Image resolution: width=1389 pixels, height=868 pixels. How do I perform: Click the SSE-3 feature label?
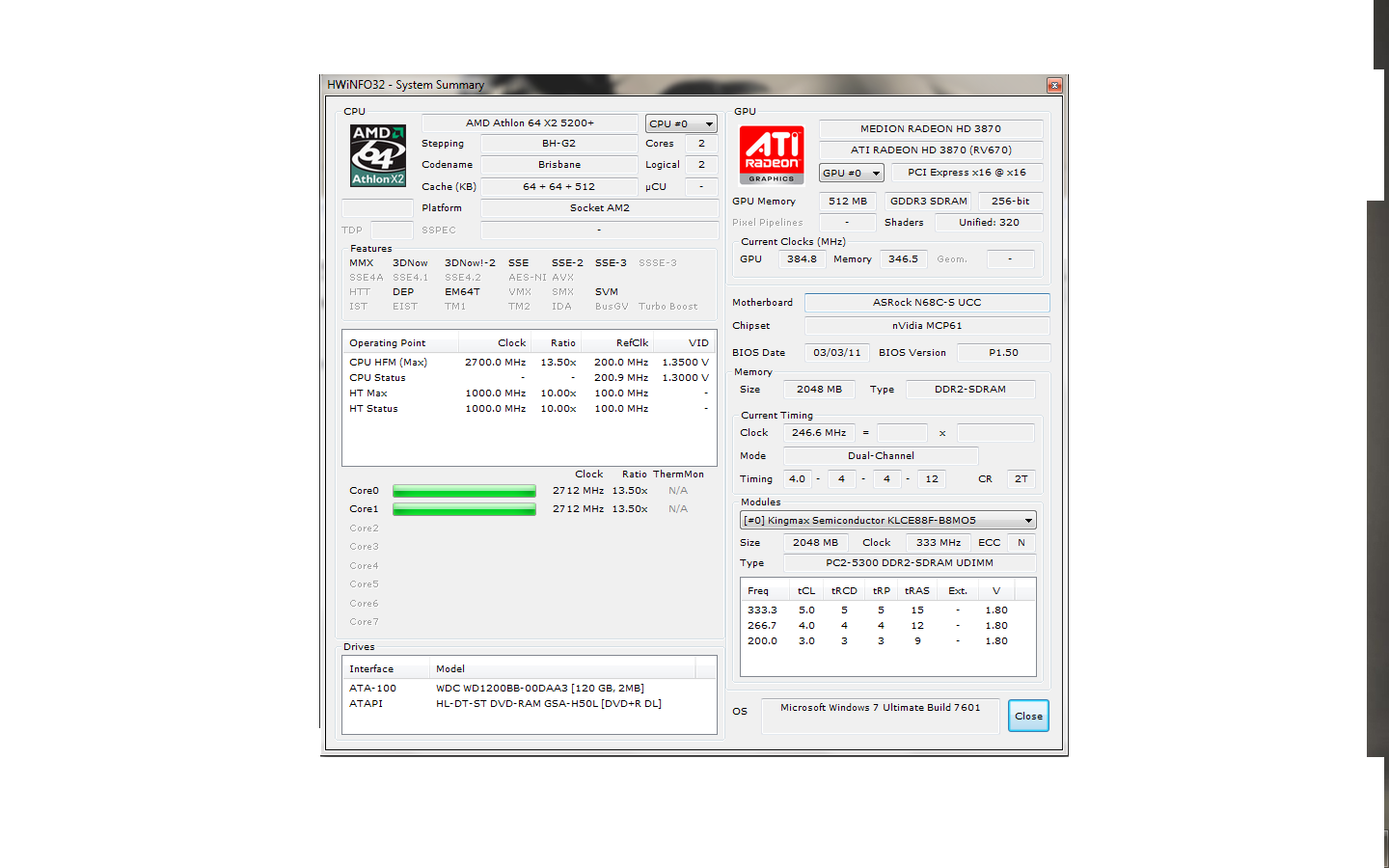point(611,263)
